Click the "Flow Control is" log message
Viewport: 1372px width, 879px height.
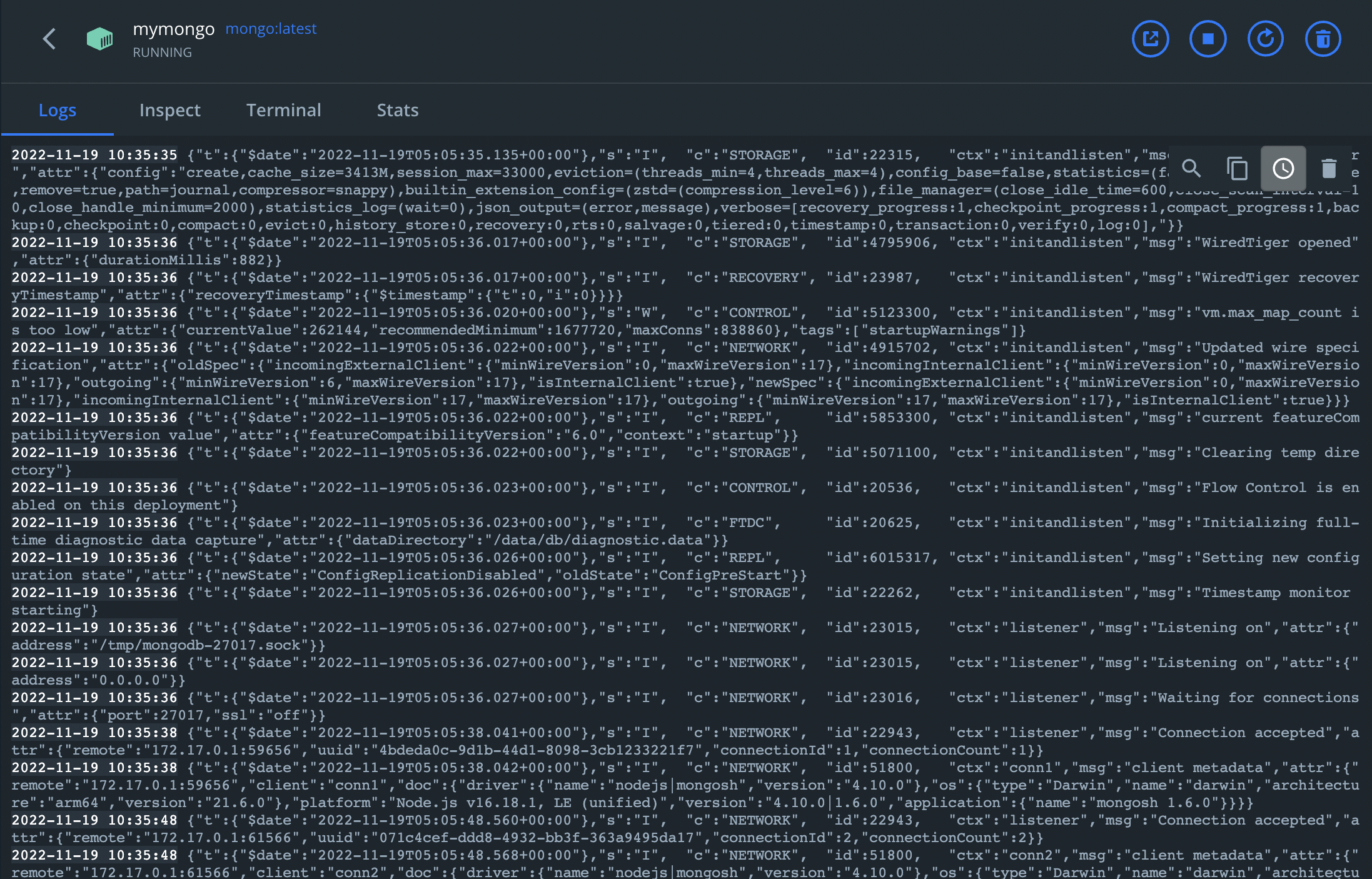click(1267, 488)
